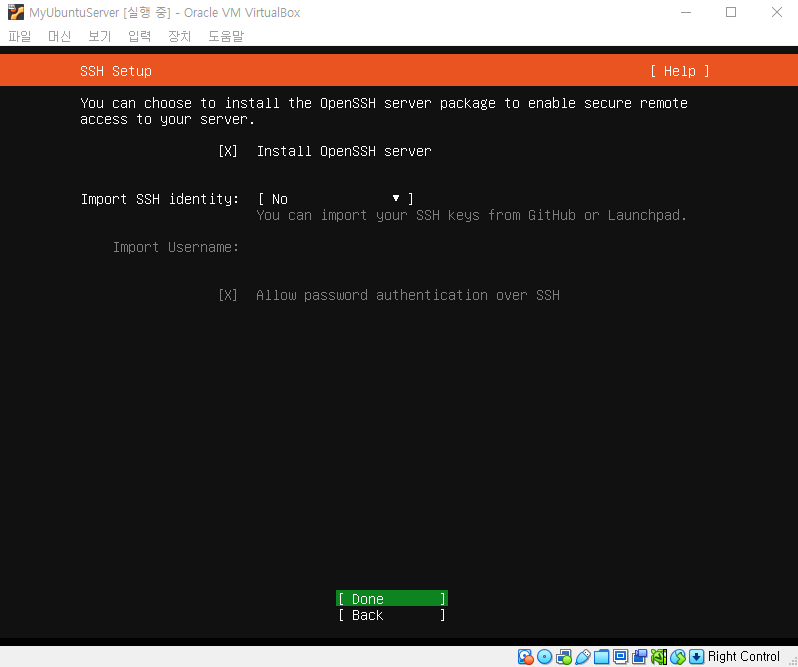Open the 도움말 menu
Image resolution: width=798 pixels, height=667 pixels.
click(226, 36)
